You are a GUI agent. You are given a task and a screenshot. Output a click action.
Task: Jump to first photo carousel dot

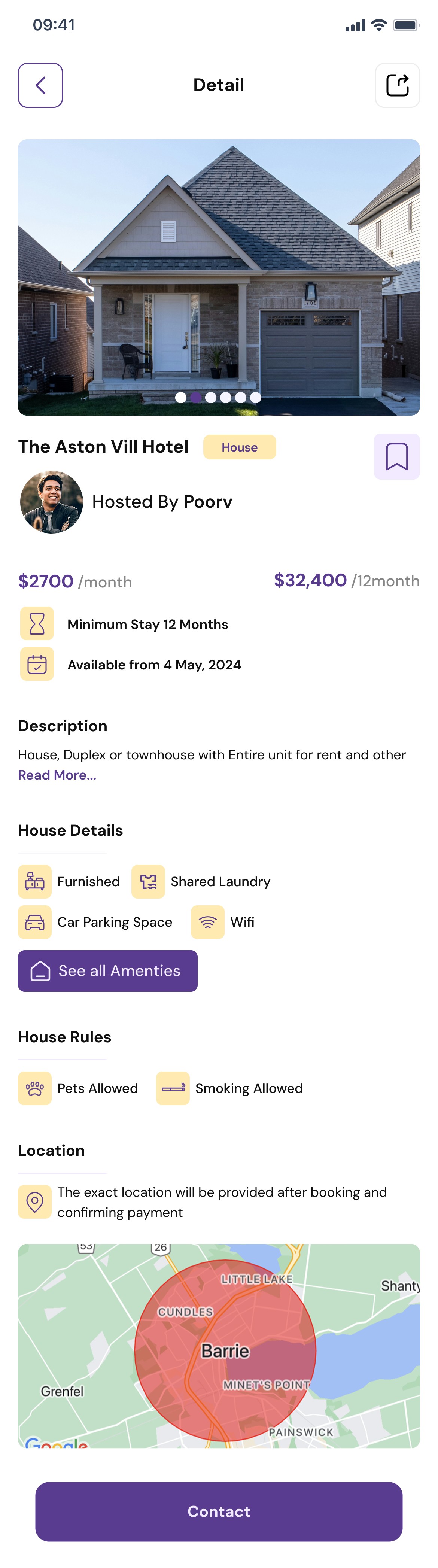(181, 398)
